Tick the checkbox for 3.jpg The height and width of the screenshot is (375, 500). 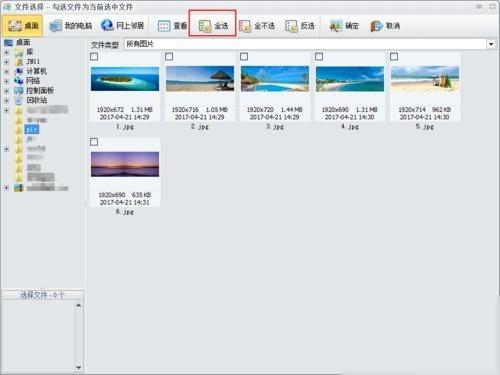point(244,57)
